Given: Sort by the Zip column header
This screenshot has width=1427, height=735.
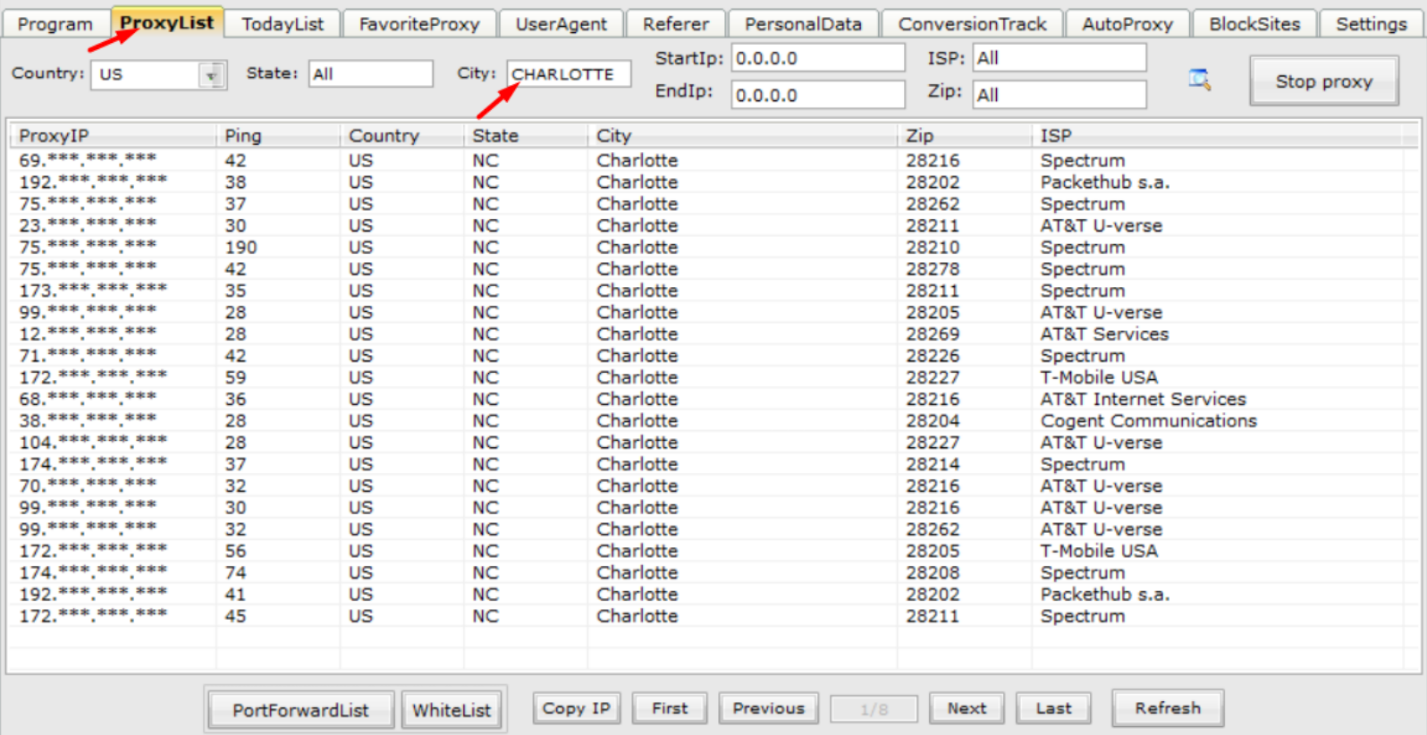Looking at the screenshot, I should (x=965, y=136).
